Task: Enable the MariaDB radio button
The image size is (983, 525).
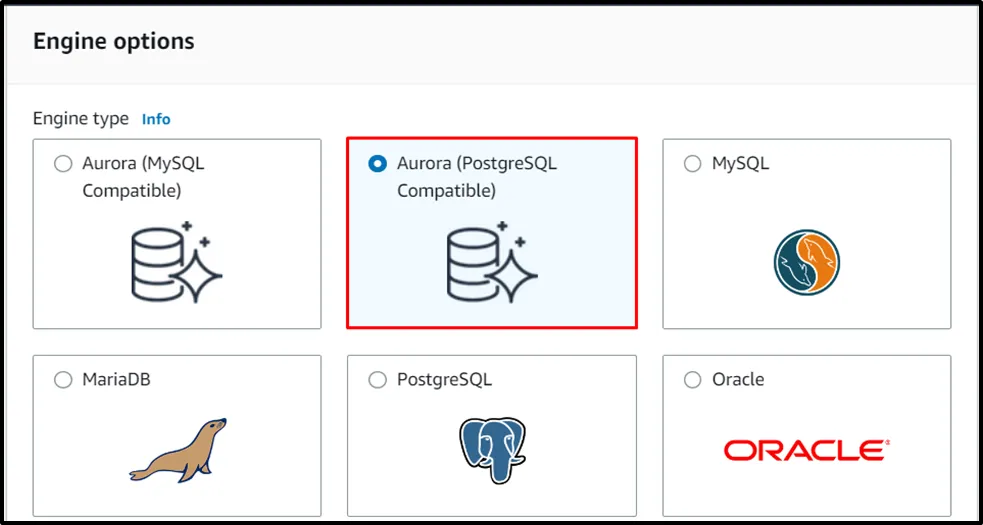Action: coord(63,380)
